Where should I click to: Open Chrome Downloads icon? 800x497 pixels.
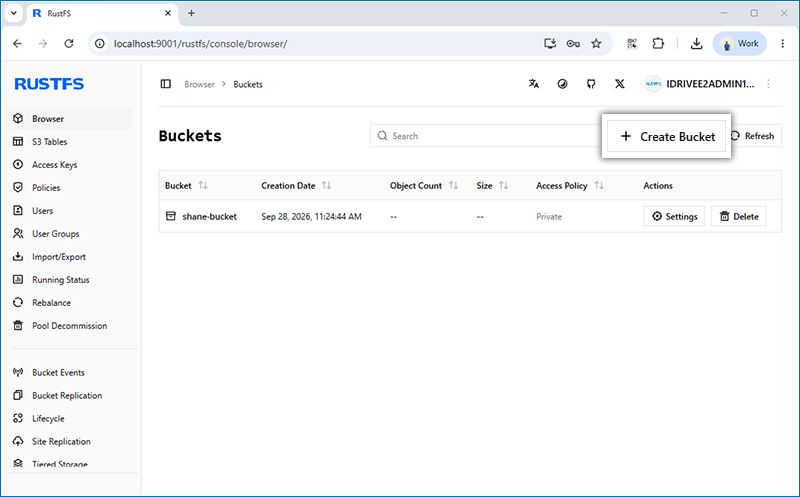point(696,43)
